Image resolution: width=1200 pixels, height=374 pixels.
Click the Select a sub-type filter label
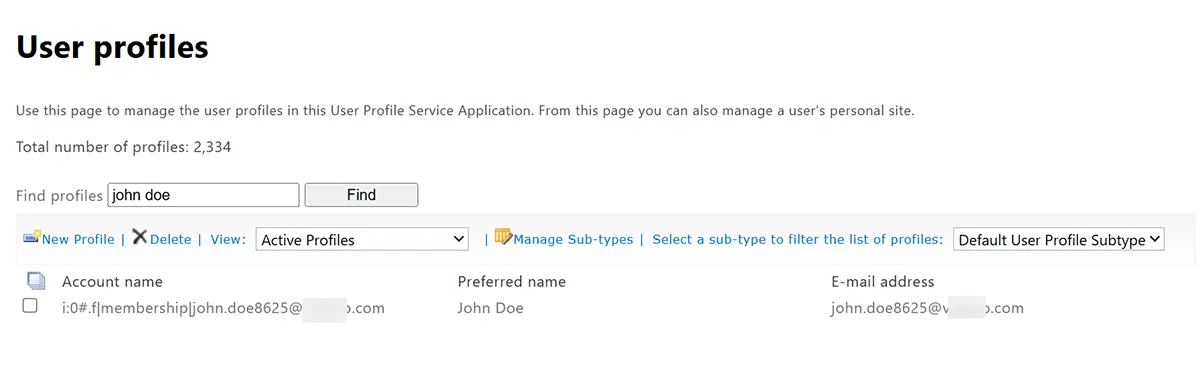(797, 240)
